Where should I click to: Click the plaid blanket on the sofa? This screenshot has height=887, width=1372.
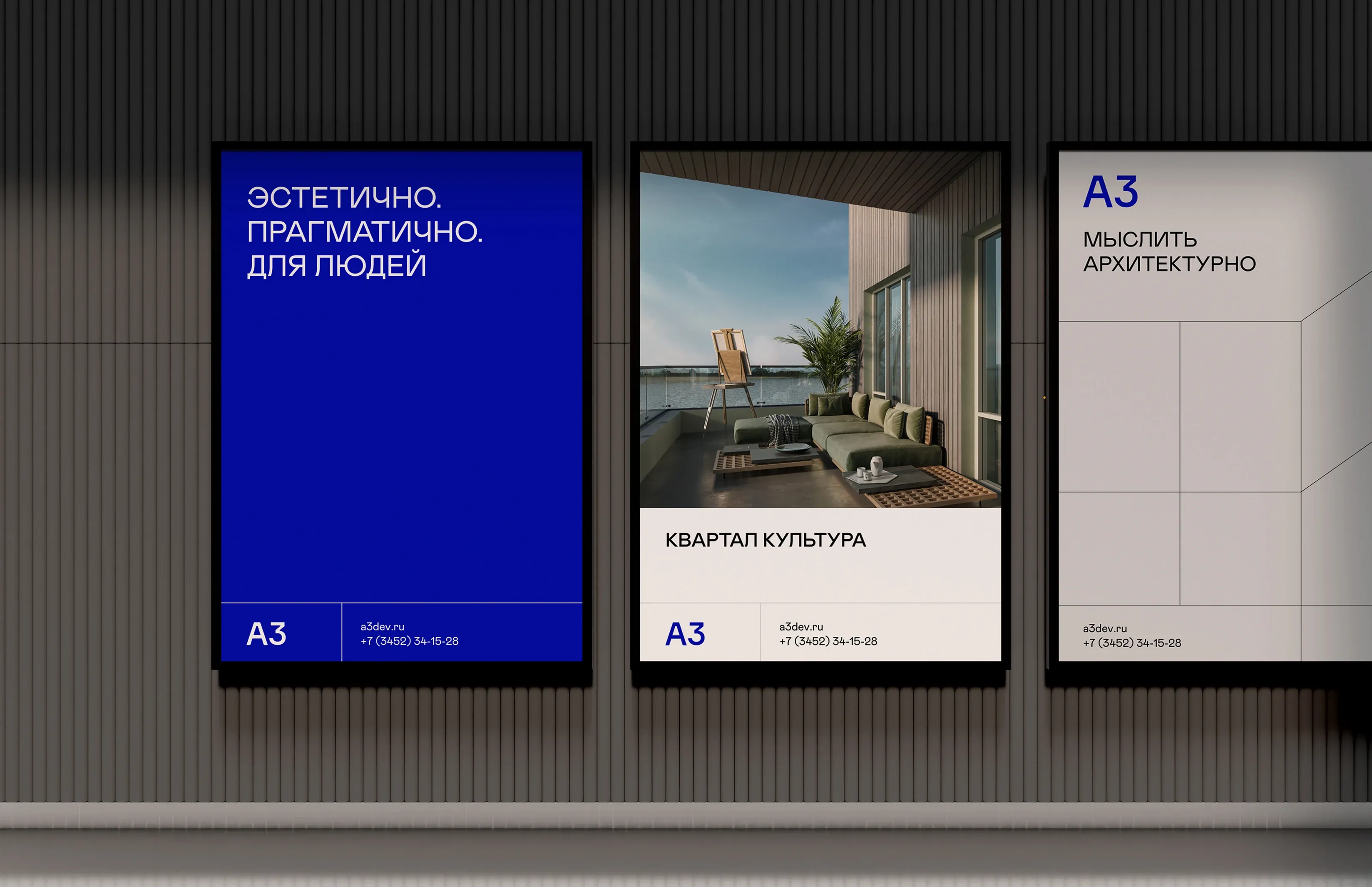pyautogui.click(x=783, y=429)
